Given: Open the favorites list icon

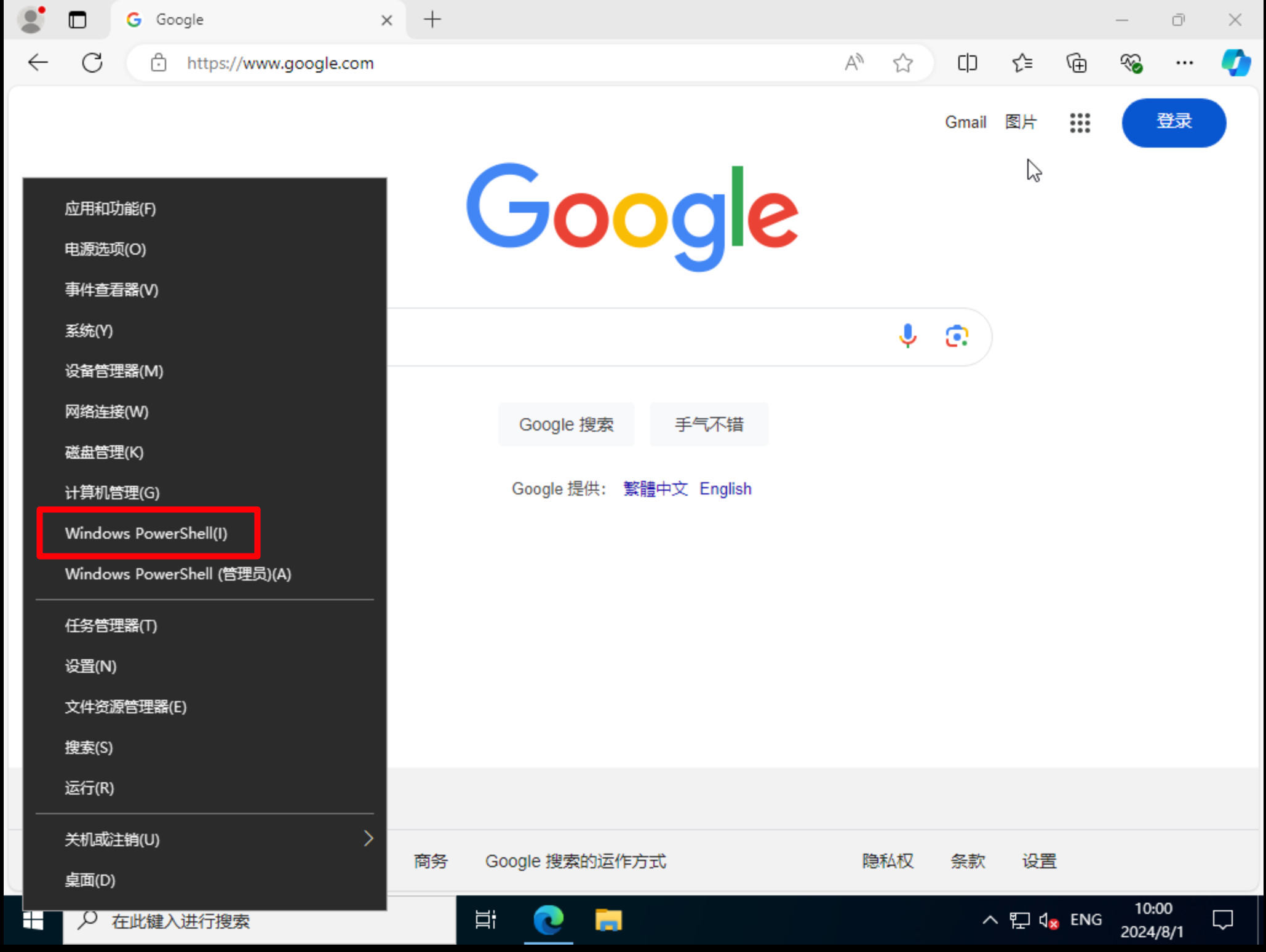Looking at the screenshot, I should (x=1022, y=63).
